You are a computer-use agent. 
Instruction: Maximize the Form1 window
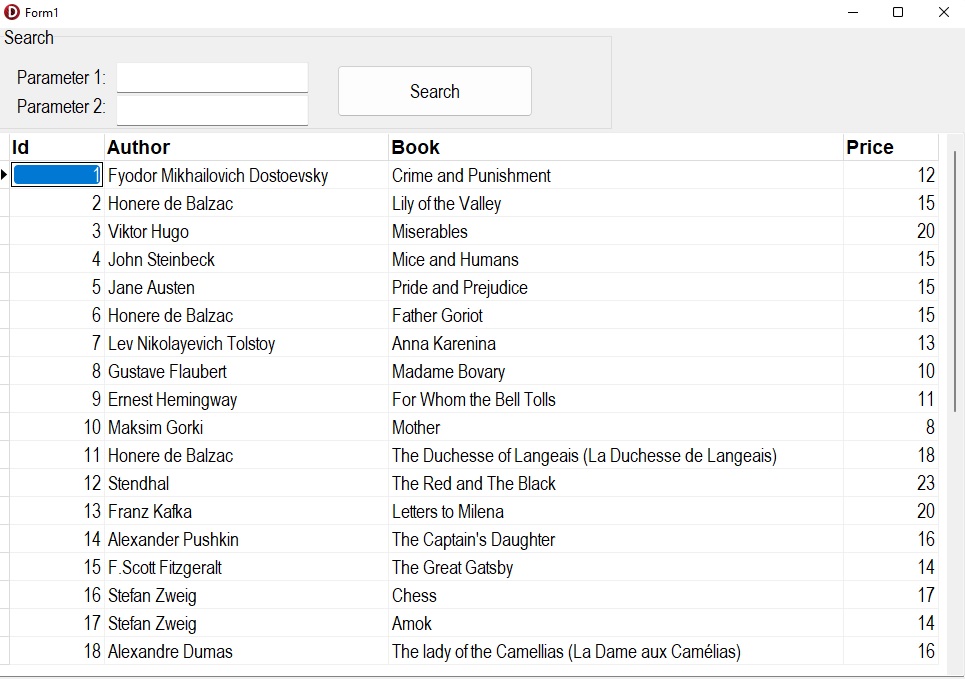coord(897,12)
